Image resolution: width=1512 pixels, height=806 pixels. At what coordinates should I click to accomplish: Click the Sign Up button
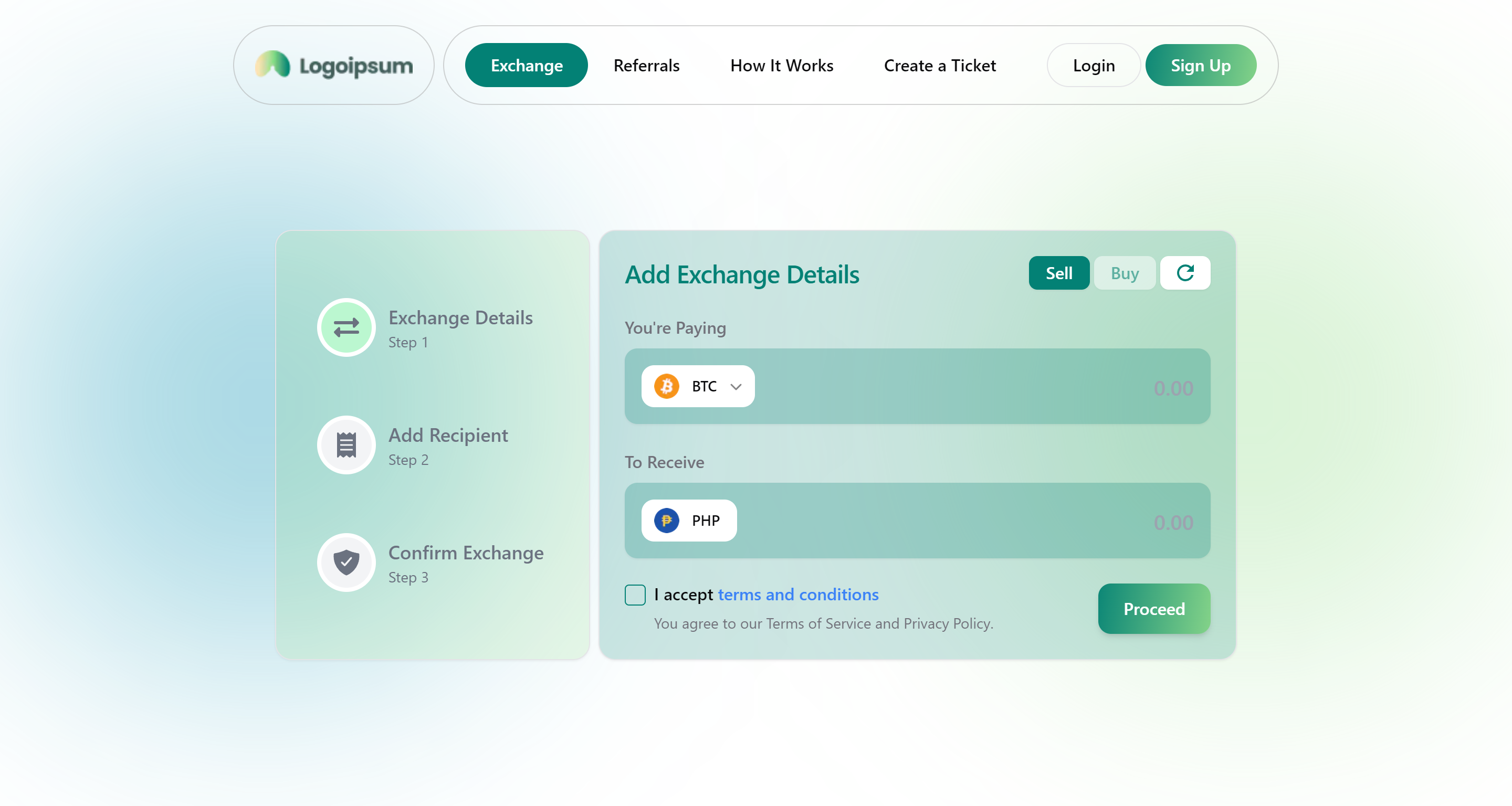tap(1200, 65)
